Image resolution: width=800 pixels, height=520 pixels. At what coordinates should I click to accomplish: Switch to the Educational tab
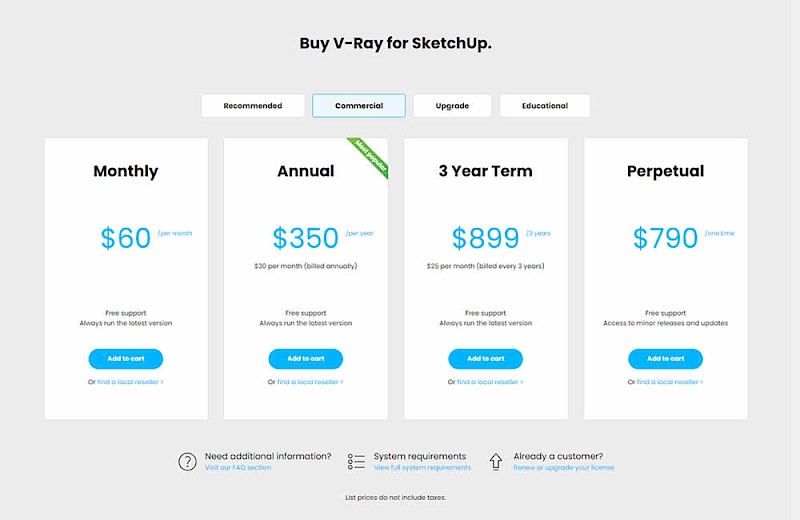[544, 106]
